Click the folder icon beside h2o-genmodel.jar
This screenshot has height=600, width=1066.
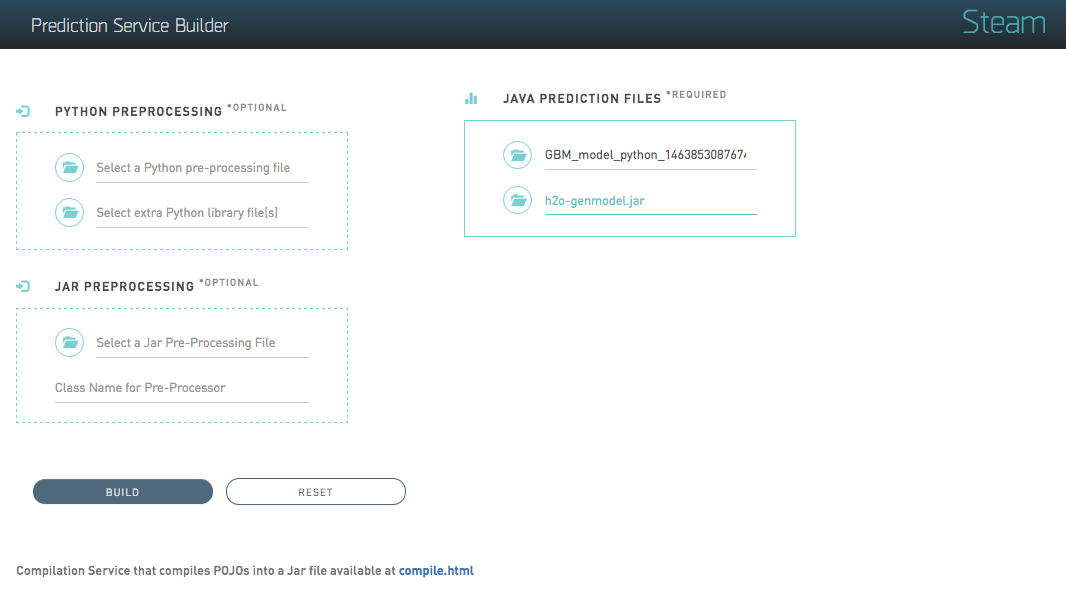[x=518, y=200]
